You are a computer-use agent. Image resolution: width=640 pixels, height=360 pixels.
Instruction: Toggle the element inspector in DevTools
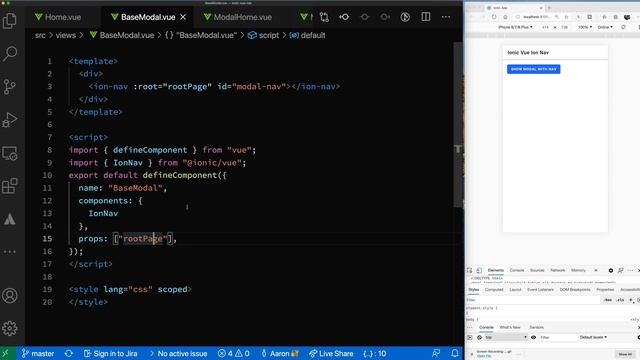point(469,270)
